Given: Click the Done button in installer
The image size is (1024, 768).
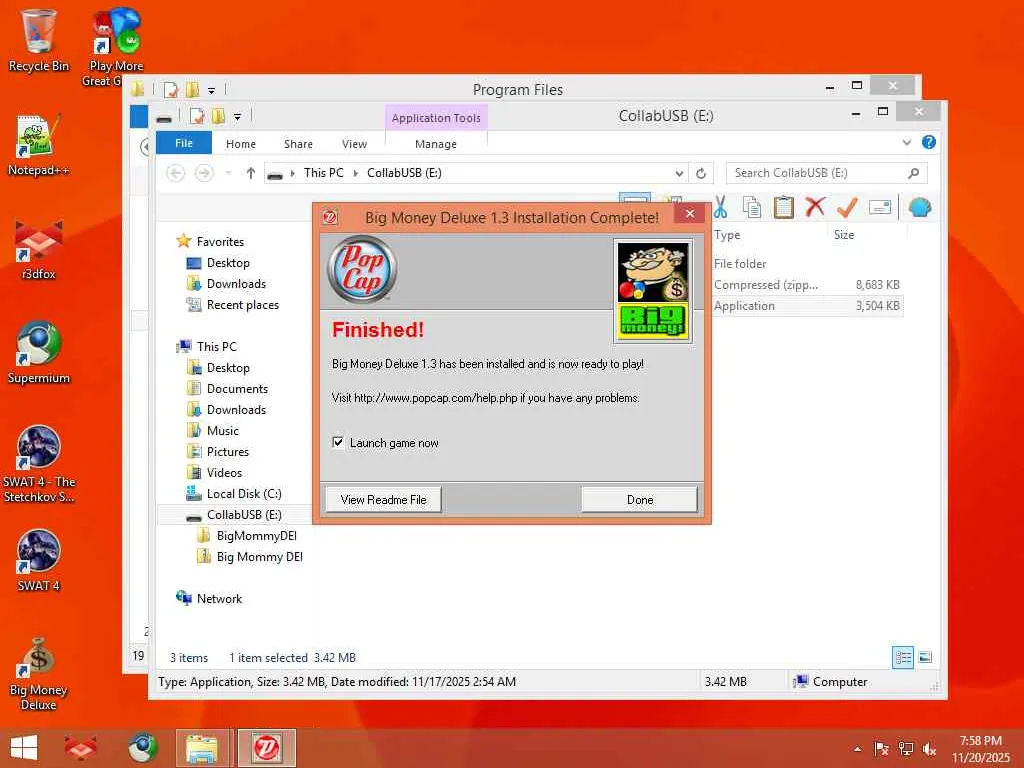Looking at the screenshot, I should point(639,500).
